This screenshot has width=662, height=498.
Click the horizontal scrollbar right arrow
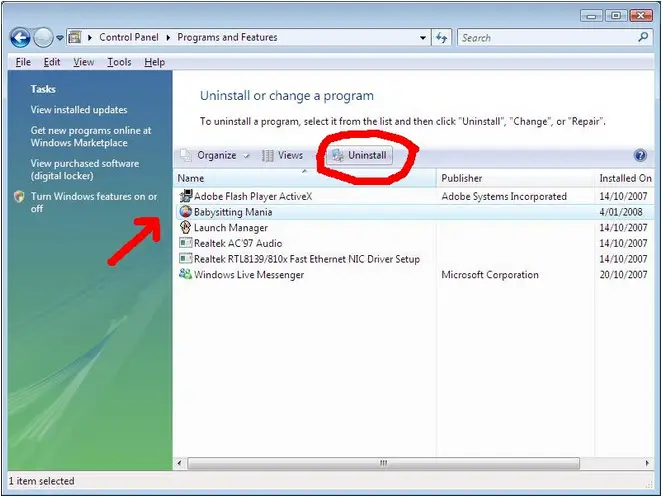[647, 463]
